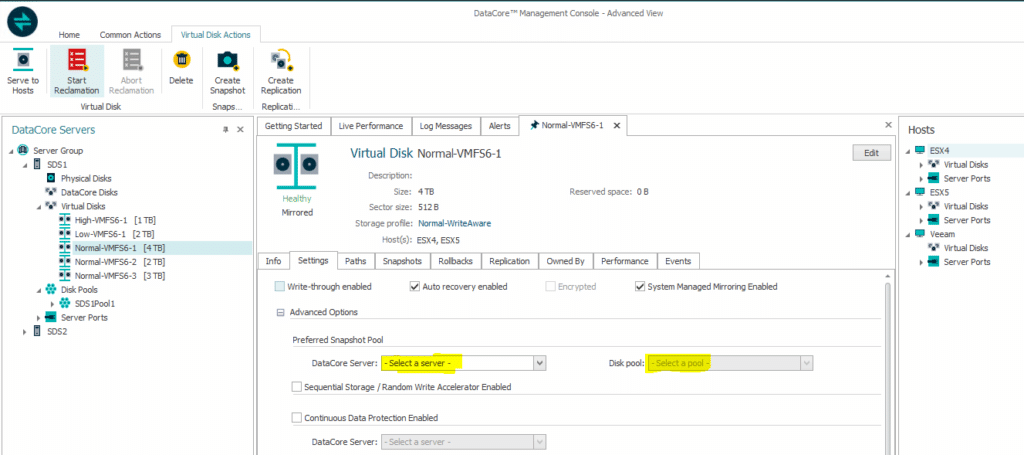Select Physical Disks under SDS1
Screen dimensions: 1024x455
coord(86,178)
